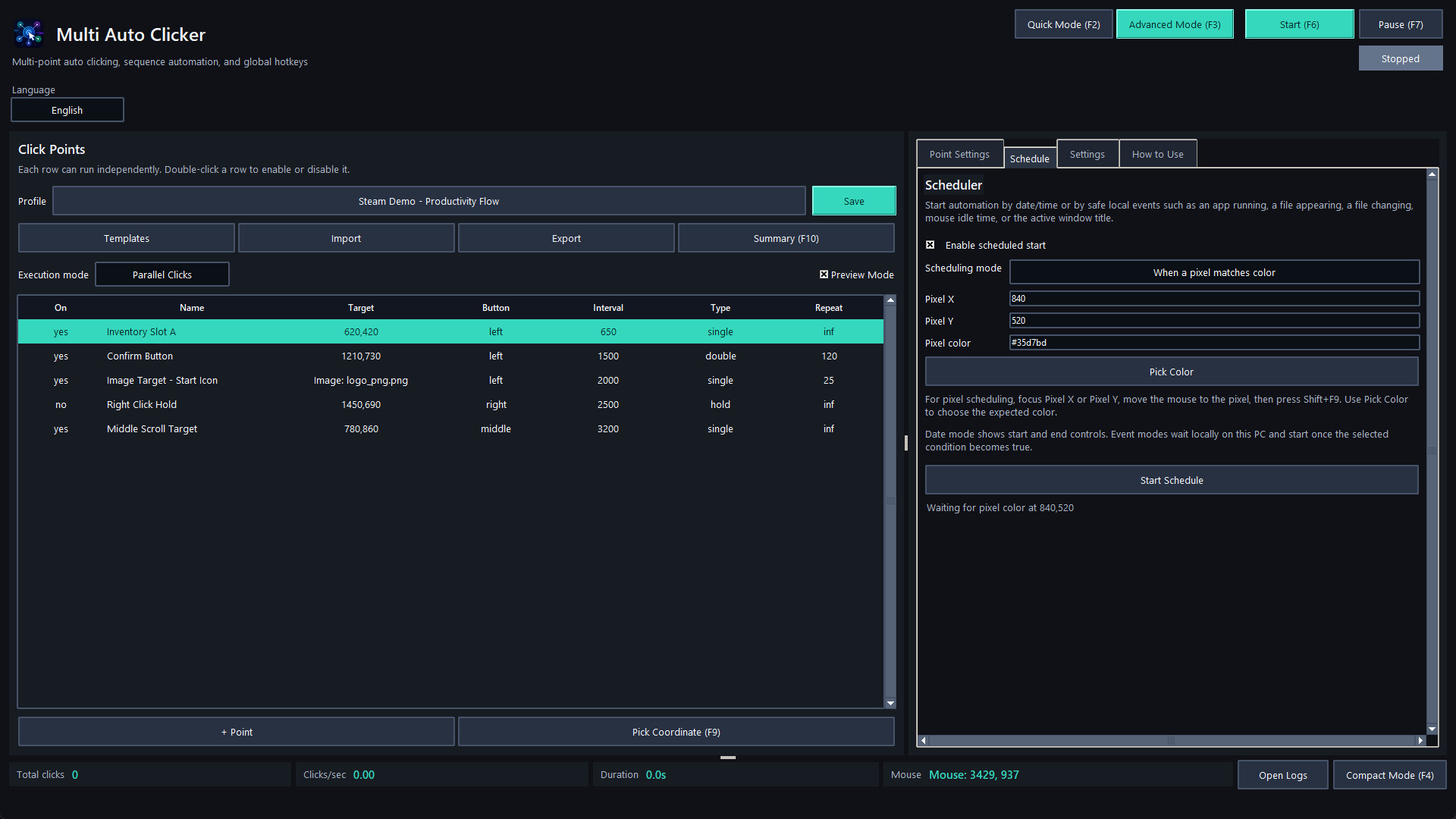Toggle Enable scheduled start checkbox

click(x=930, y=245)
